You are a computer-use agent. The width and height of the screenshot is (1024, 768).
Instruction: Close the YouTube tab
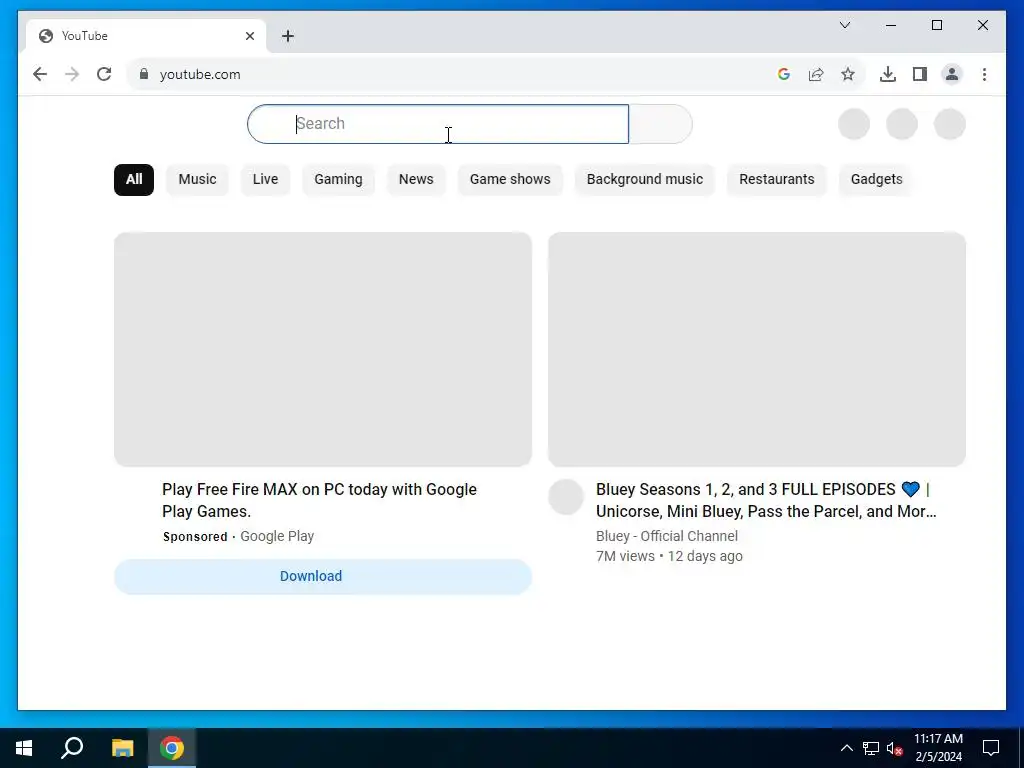click(x=249, y=36)
